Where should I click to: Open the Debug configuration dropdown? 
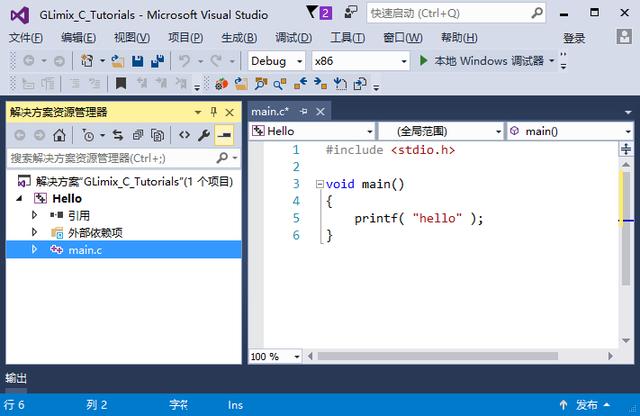coord(276,61)
